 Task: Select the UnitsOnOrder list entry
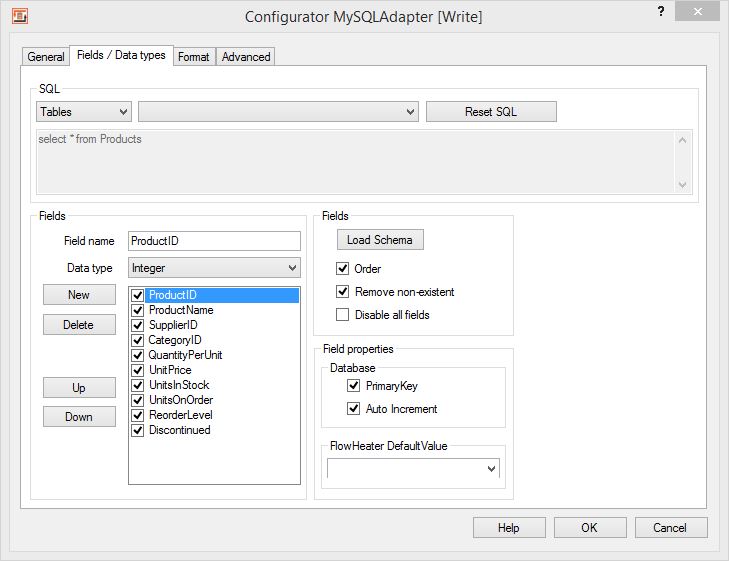point(181,400)
